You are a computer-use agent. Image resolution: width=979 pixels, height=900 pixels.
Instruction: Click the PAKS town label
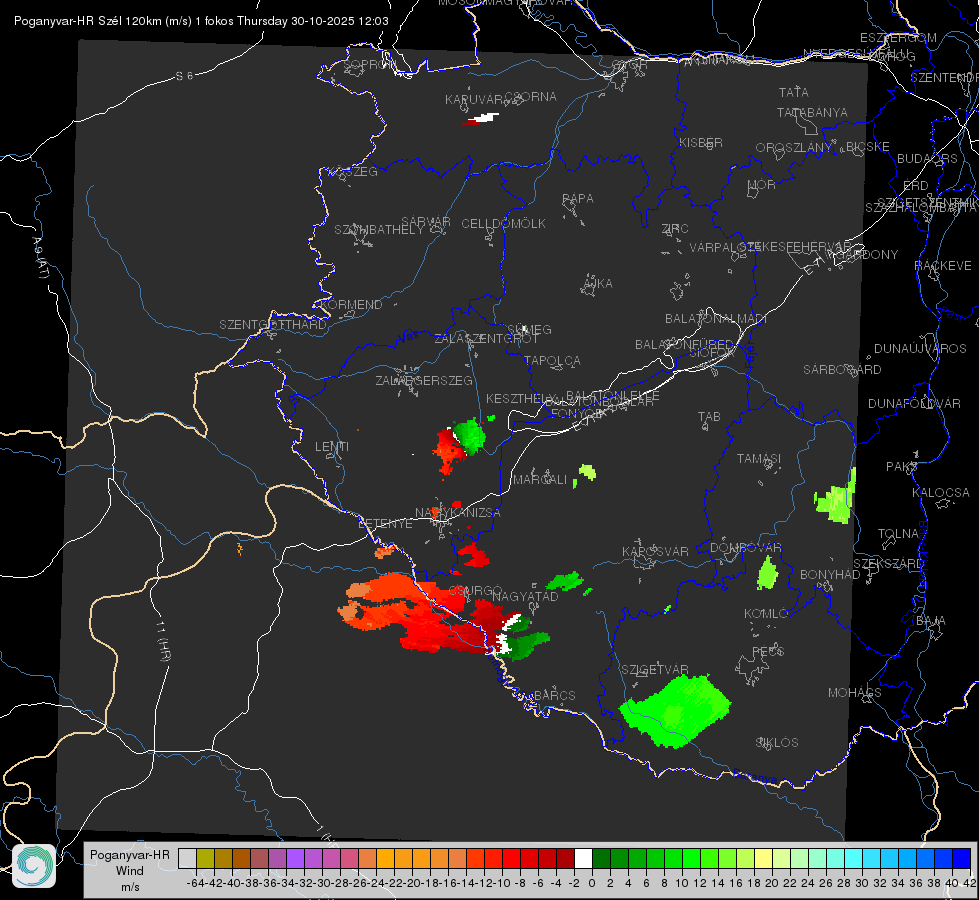click(902, 467)
